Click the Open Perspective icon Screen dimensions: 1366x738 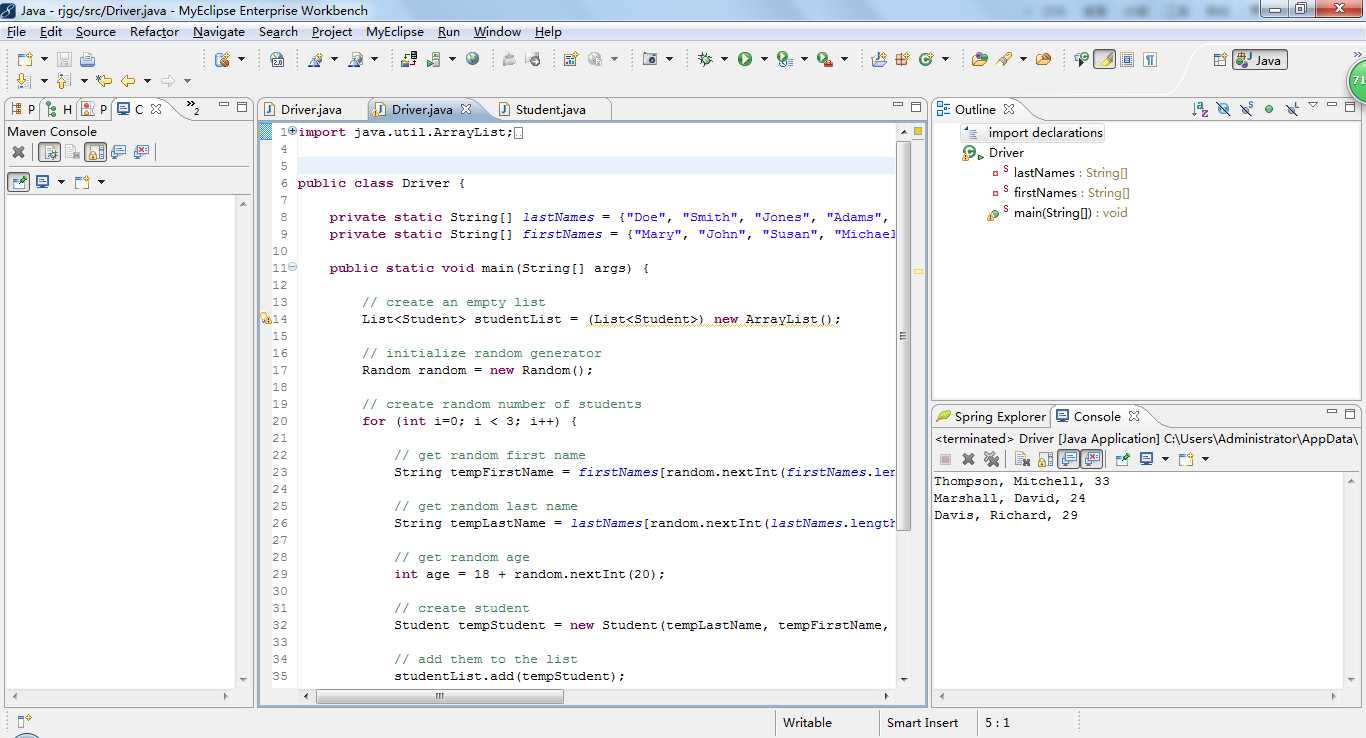[1220, 60]
